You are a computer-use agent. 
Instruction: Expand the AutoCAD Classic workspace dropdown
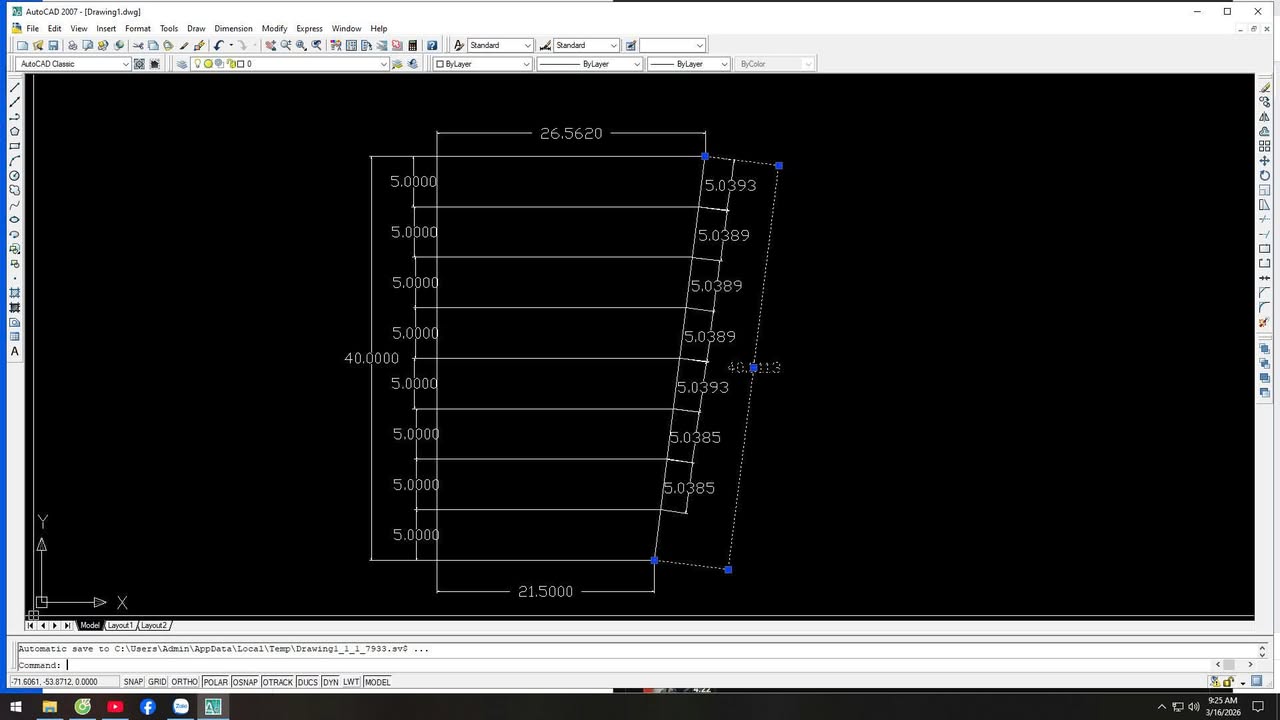(125, 64)
